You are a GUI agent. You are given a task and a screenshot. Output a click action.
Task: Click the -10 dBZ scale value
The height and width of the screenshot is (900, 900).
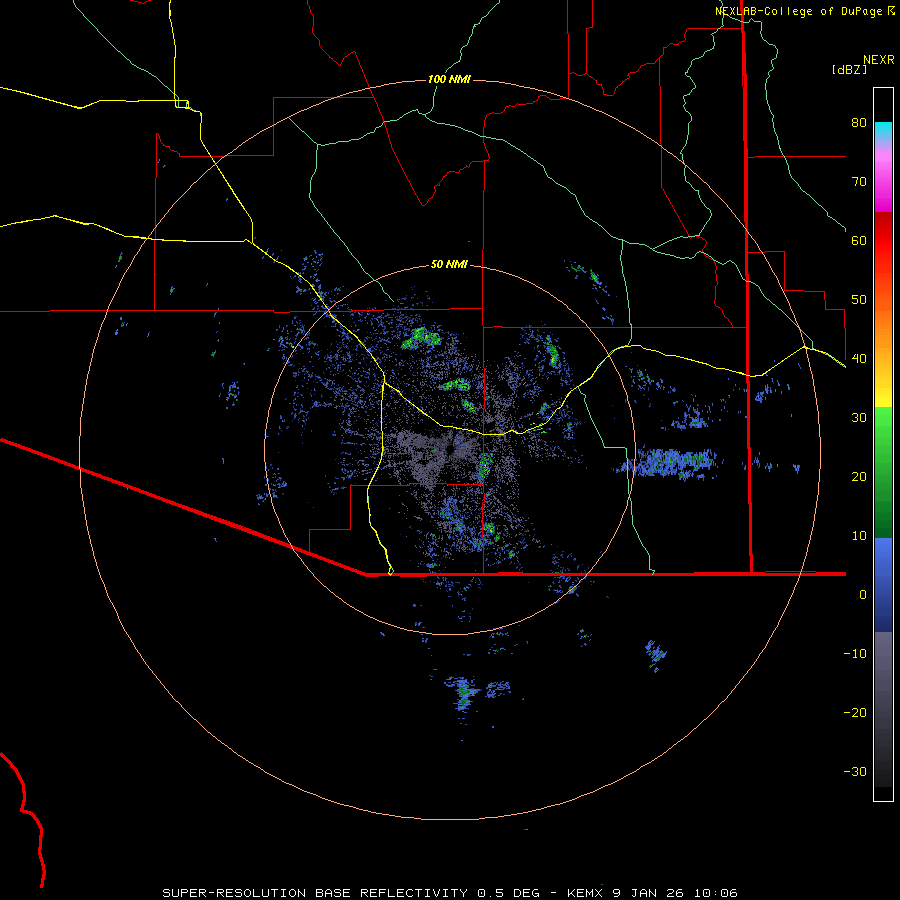(855, 654)
